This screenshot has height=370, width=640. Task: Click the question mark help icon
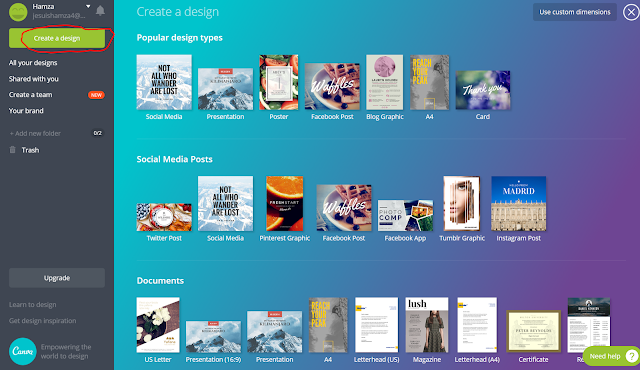[631, 356]
